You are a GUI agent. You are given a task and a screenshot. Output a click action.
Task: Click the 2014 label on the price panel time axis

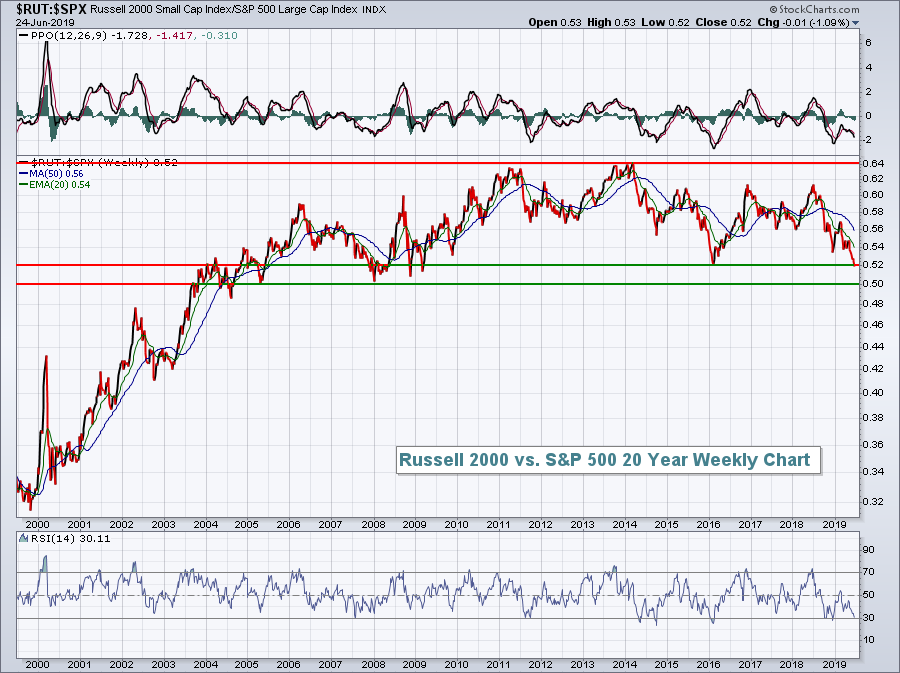(624, 524)
